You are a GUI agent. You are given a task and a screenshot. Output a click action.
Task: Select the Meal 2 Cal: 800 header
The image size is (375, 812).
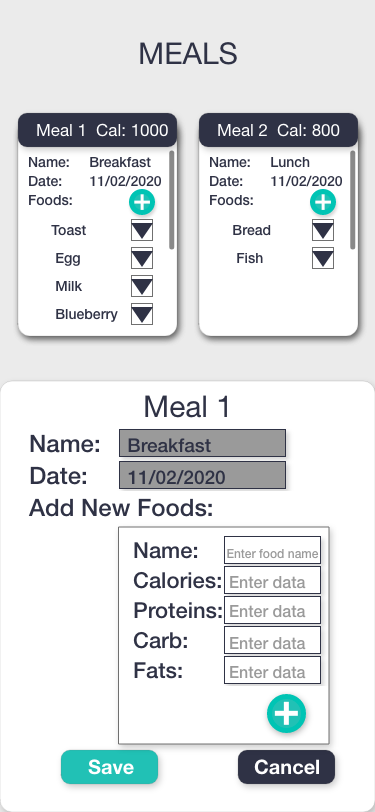click(x=278, y=130)
